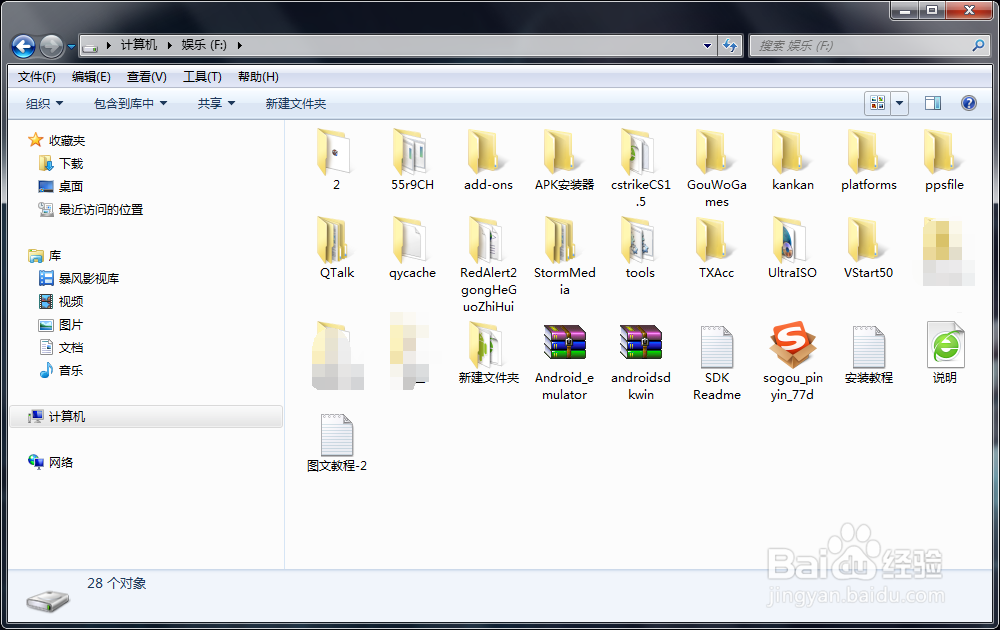Click the forward navigation arrow

(x=49, y=45)
